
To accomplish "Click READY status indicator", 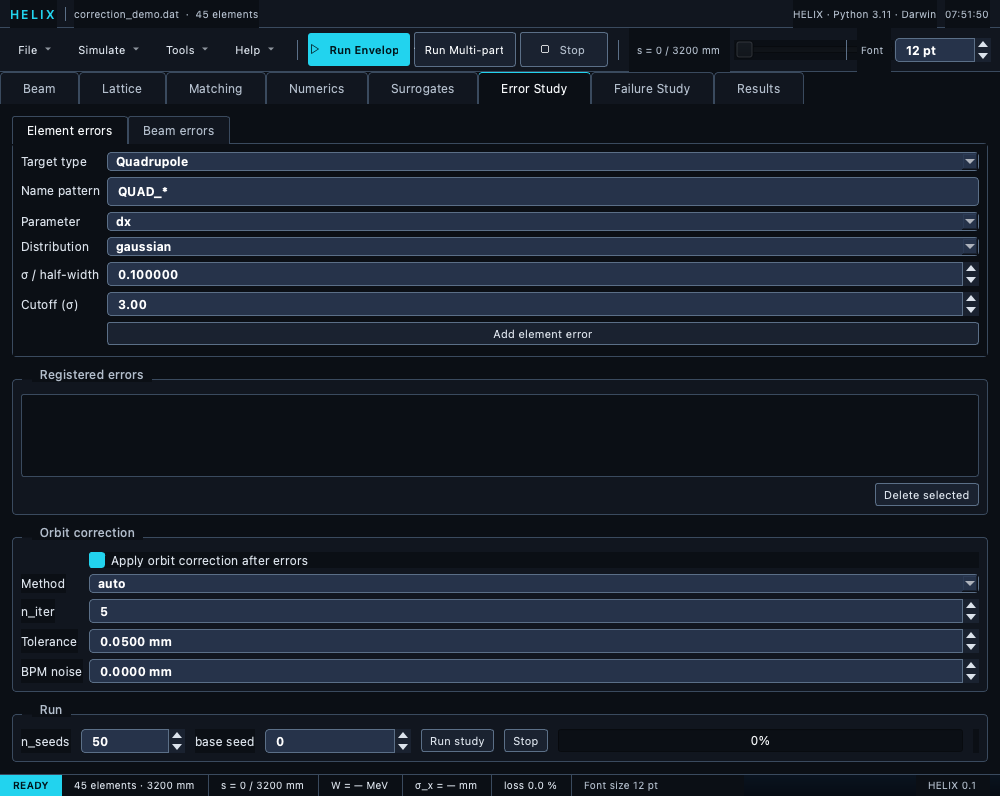I will click(x=31, y=785).
